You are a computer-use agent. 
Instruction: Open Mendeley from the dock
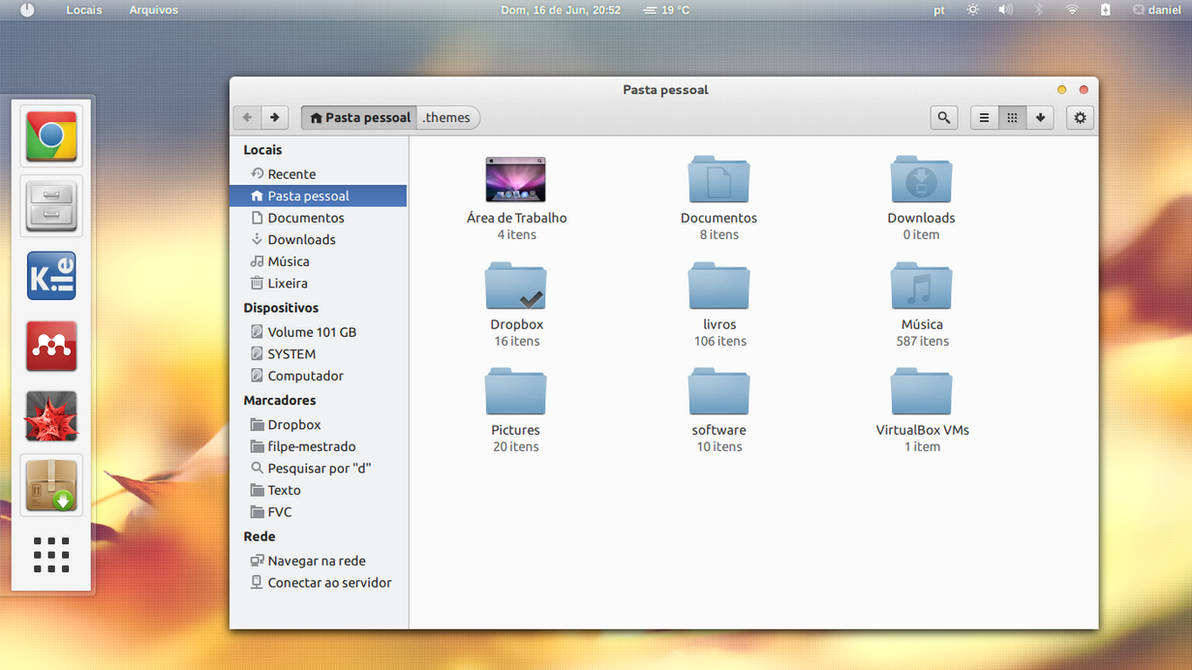click(51, 346)
